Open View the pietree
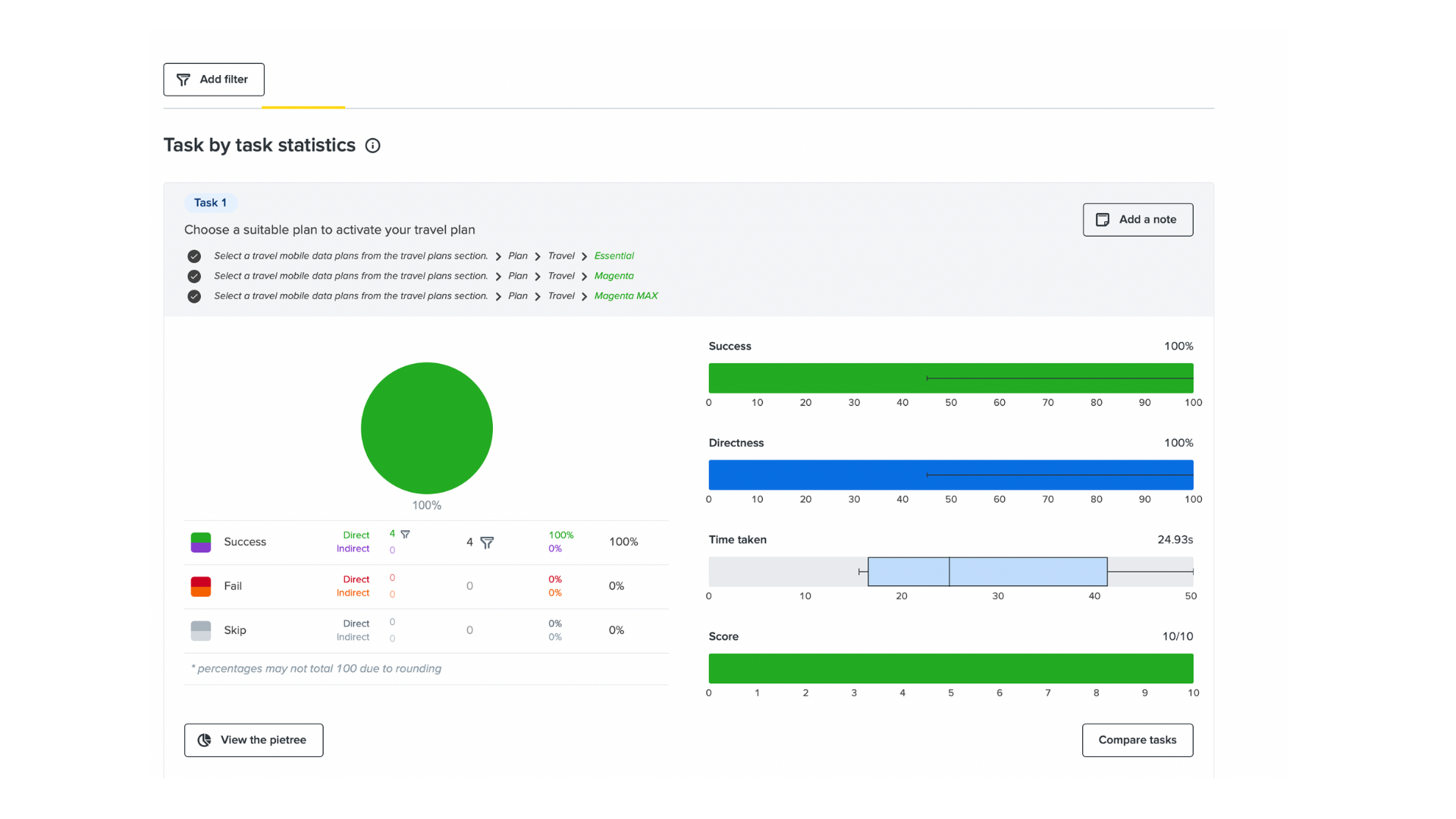The image size is (1456, 819). 253,740
